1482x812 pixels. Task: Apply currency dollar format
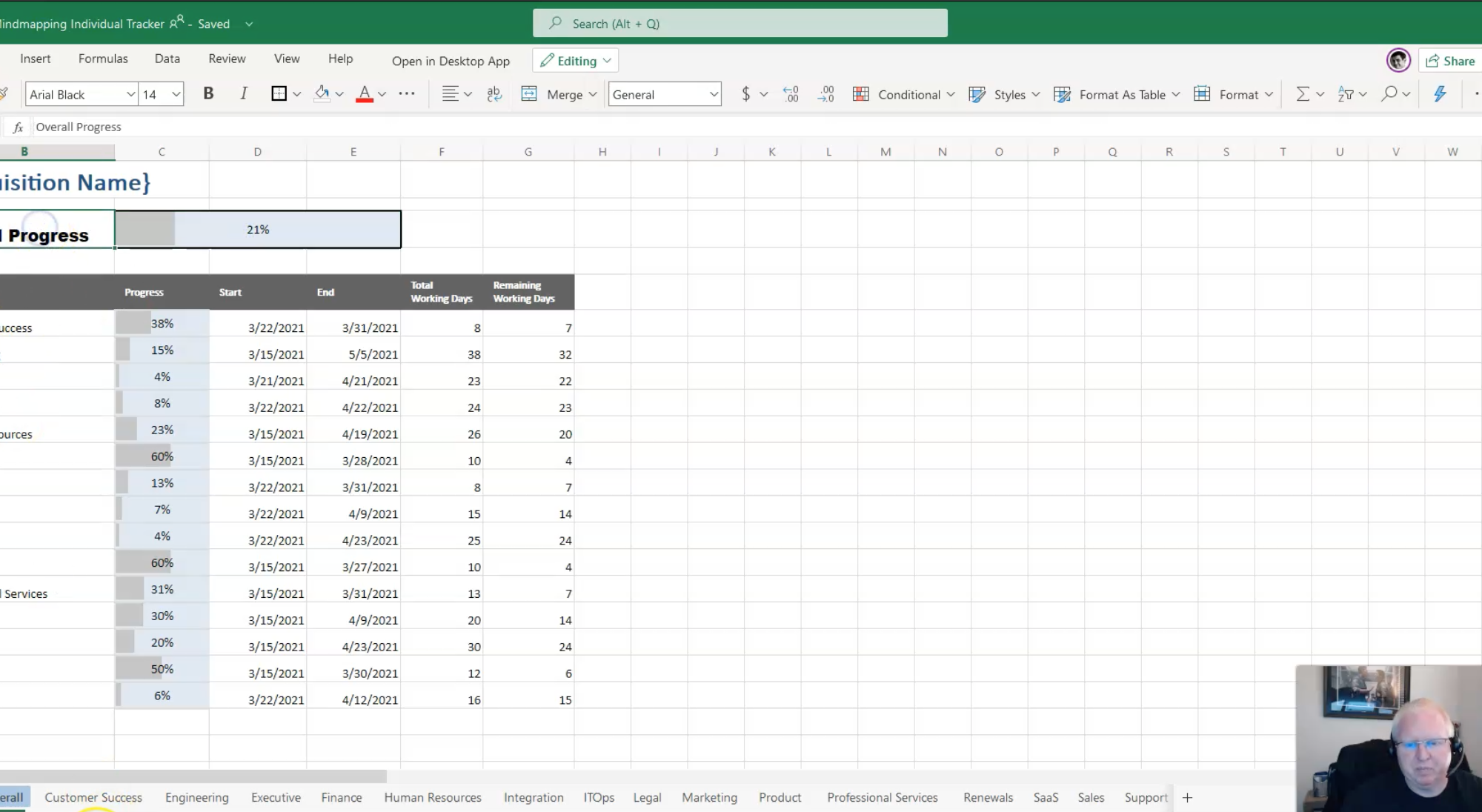tap(745, 94)
